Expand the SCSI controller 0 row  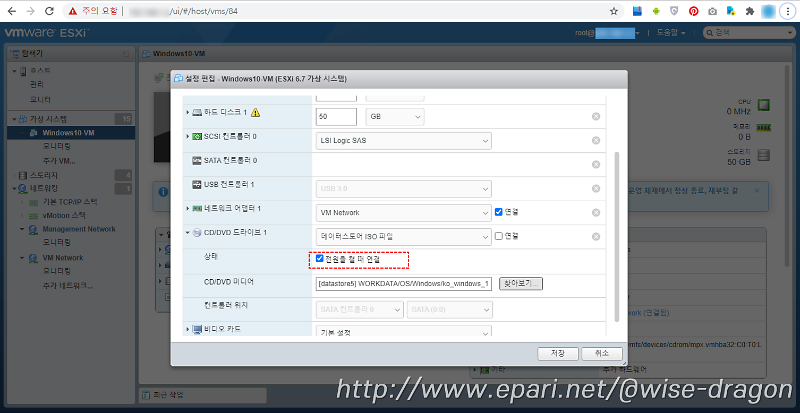[x=188, y=136]
